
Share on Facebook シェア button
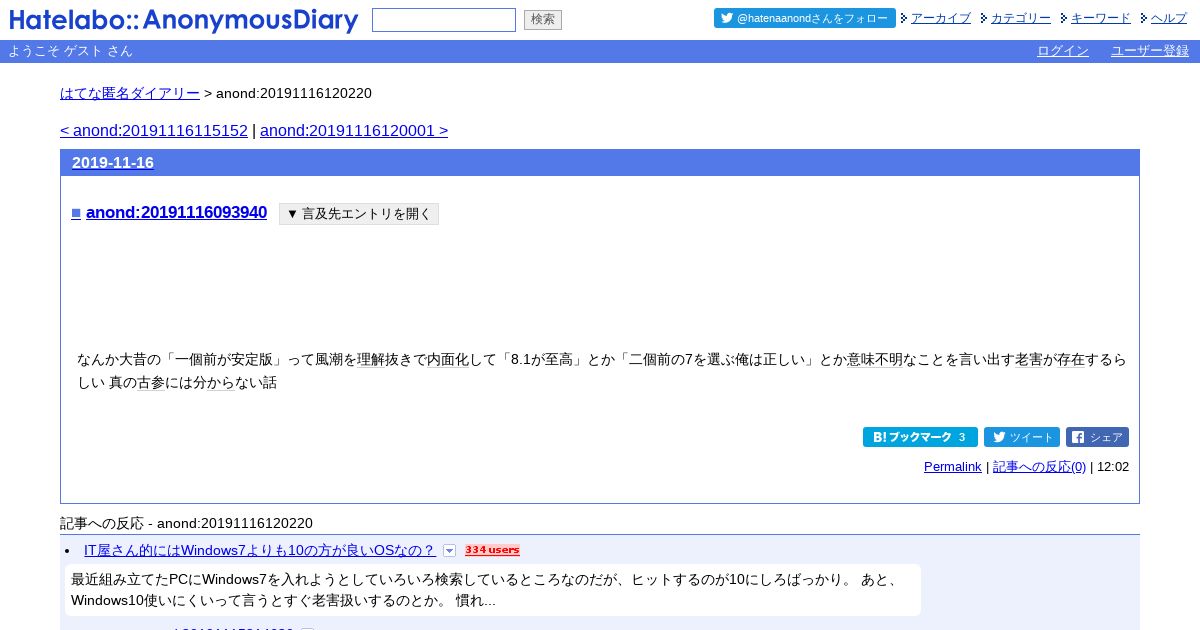coord(1097,437)
